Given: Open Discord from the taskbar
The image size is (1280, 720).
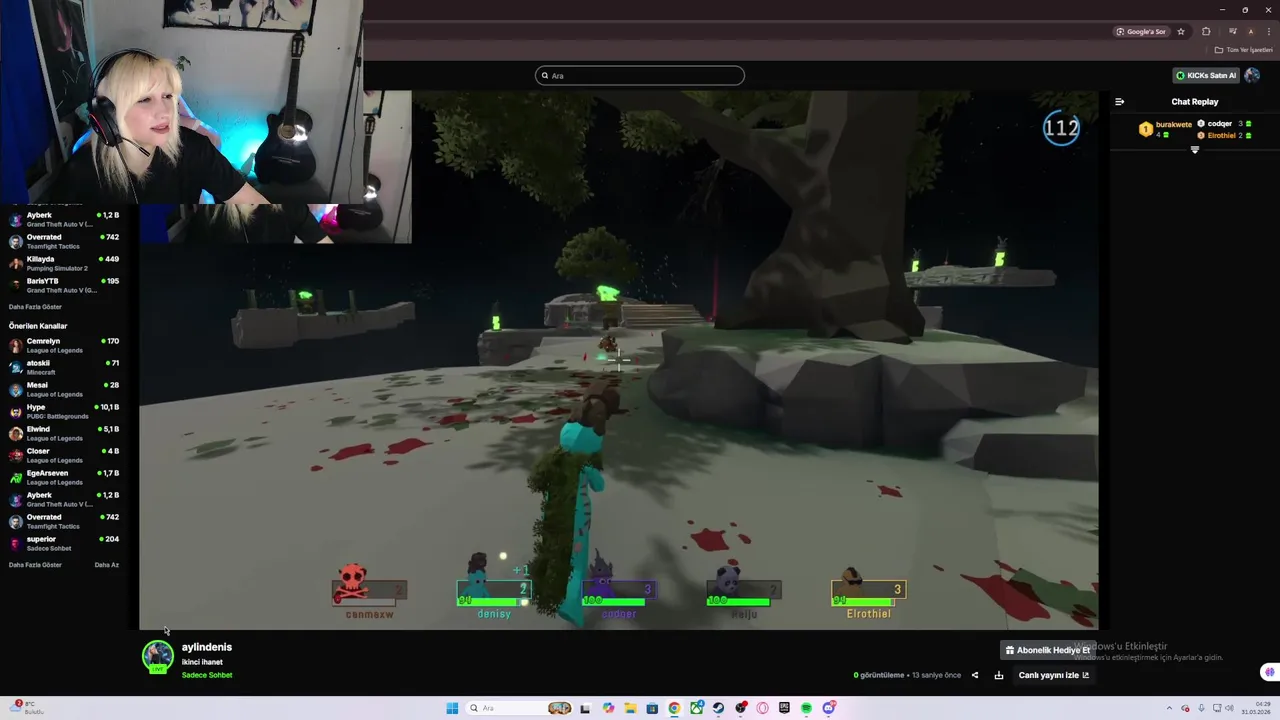Looking at the screenshot, I should pos(829,708).
